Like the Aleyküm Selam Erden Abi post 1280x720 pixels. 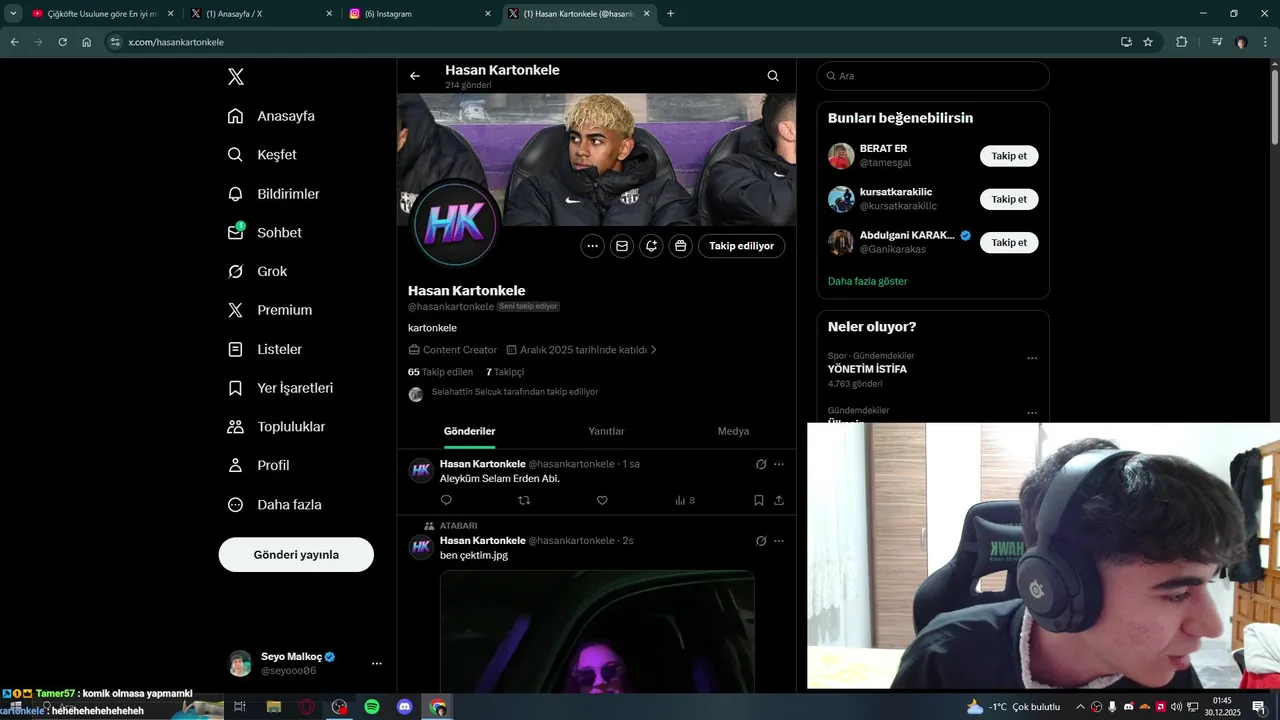(602, 500)
